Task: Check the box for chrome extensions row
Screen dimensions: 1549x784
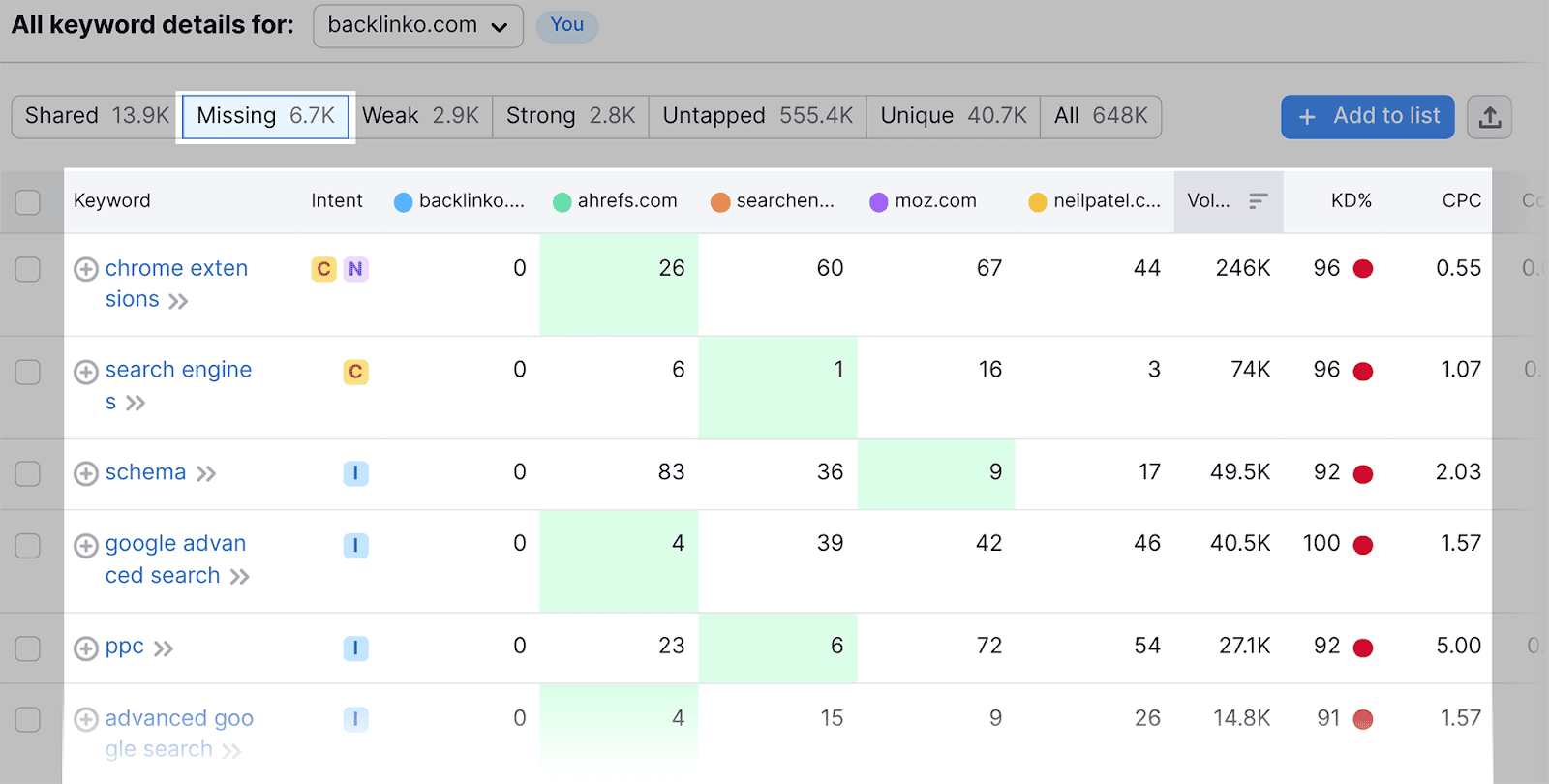Action: click(28, 269)
